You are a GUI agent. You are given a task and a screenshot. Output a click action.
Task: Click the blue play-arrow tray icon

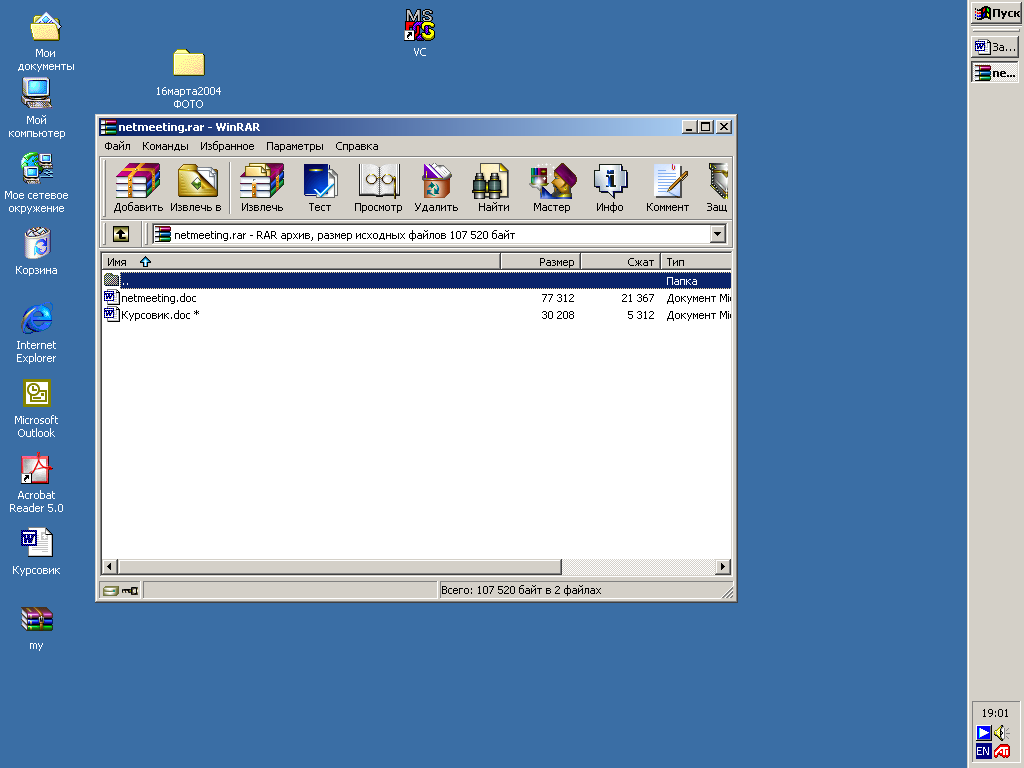[984, 733]
